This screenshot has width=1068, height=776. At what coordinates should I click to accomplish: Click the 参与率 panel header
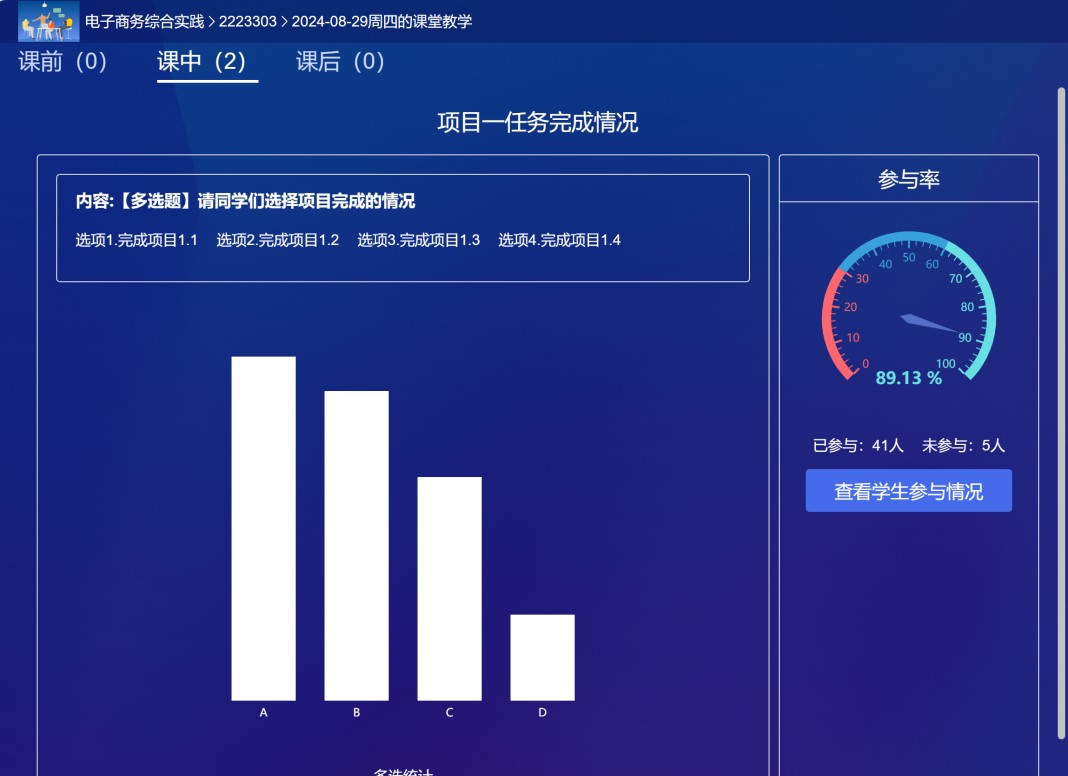(x=909, y=179)
